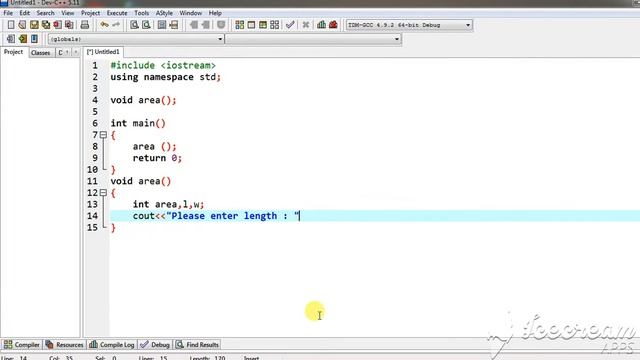The width and height of the screenshot is (640, 360).
Task: Collapse the main function fold at line 7
Action: [x=103, y=135]
